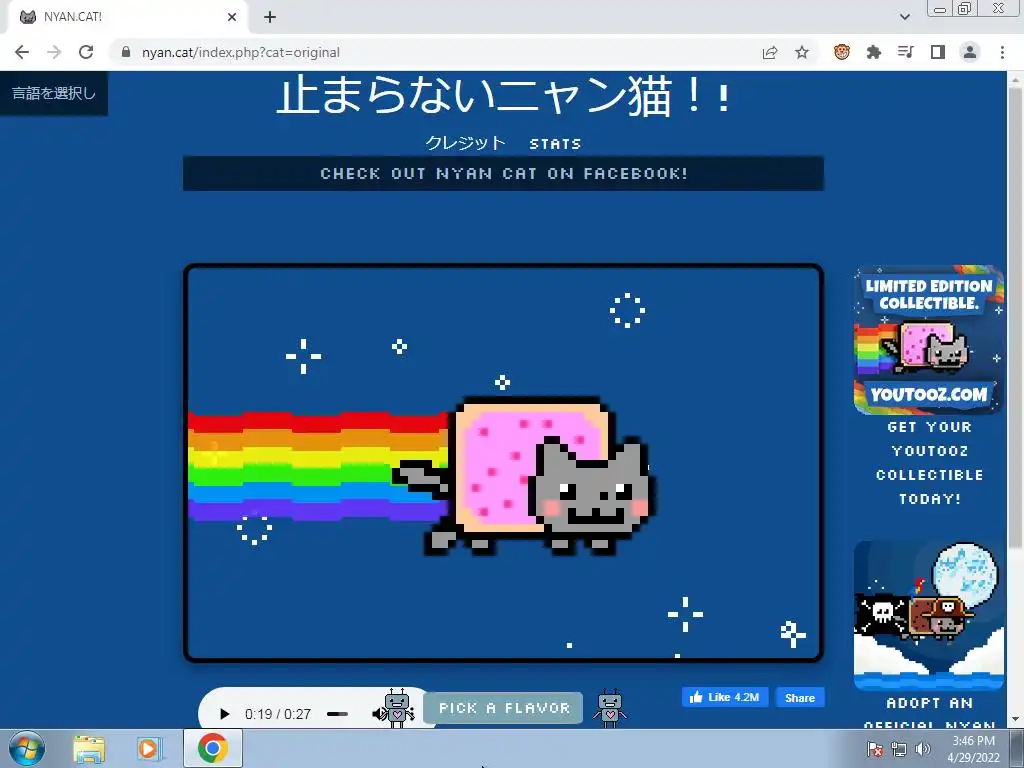
Task: Click the Adopt An Official Nyan link text
Action: point(929,713)
